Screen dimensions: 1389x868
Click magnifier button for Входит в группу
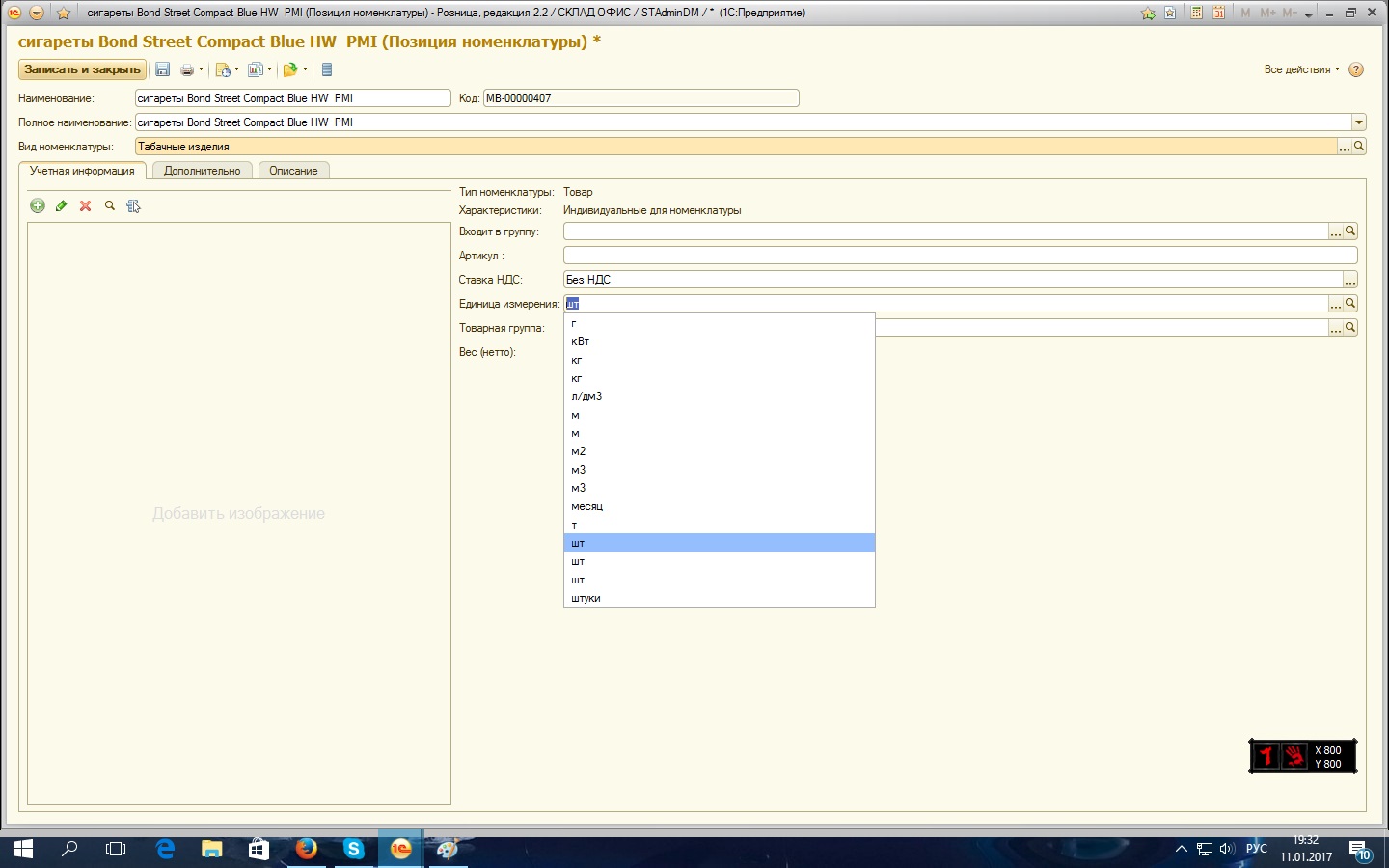pyautogui.click(x=1350, y=231)
